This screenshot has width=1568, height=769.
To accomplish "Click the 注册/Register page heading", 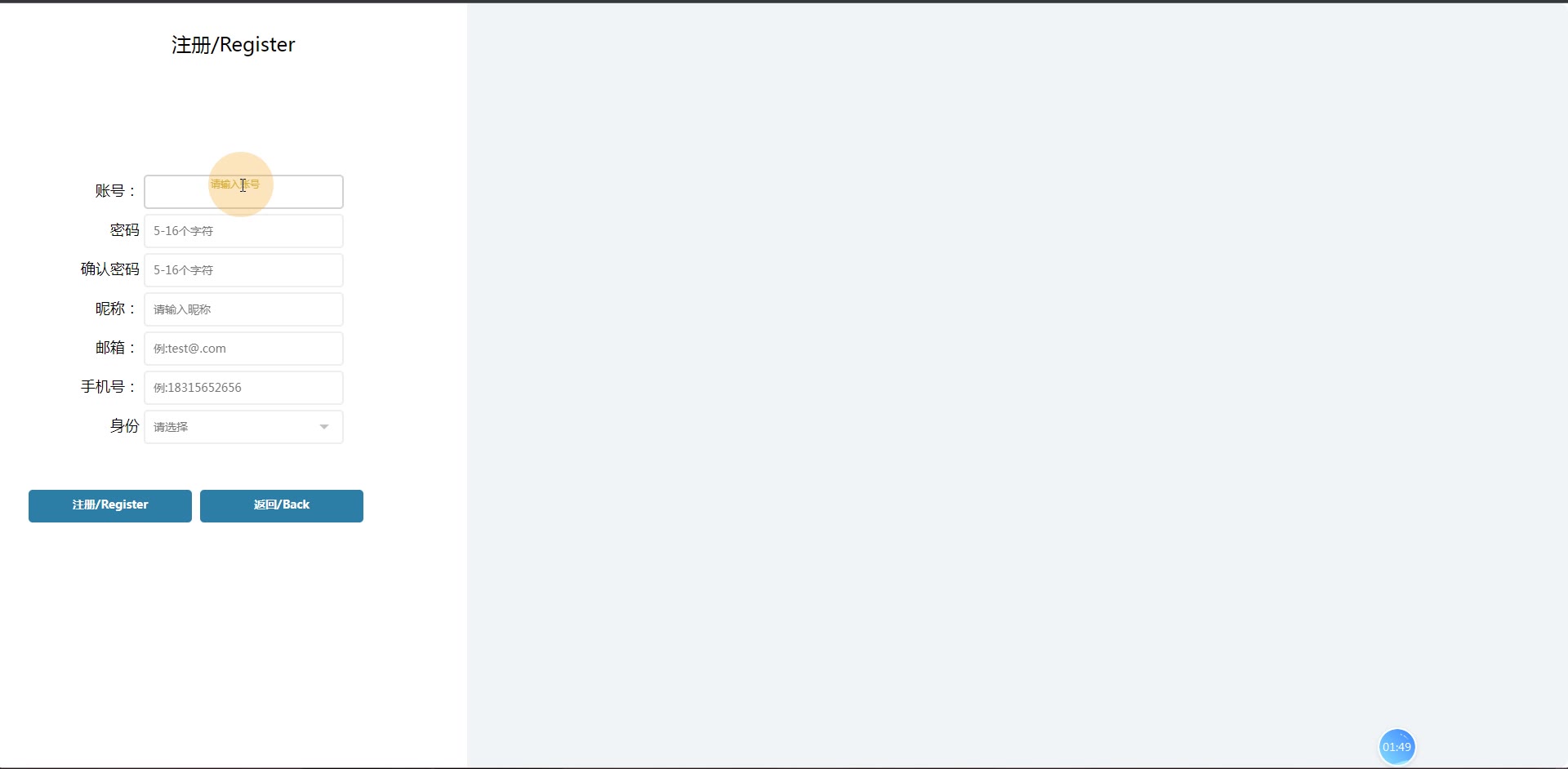I will pos(234,45).
